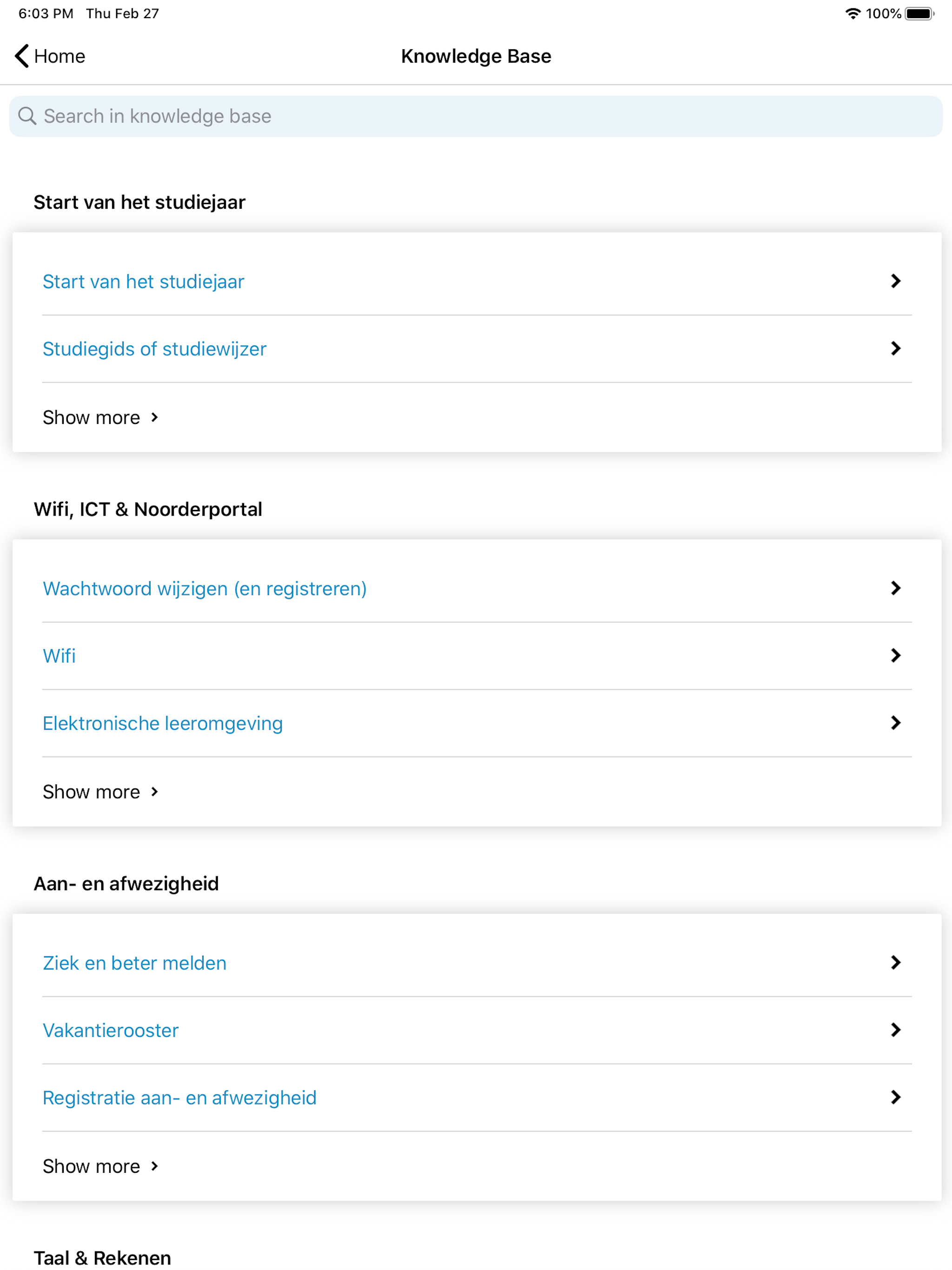The height and width of the screenshot is (1270, 952).
Task: Tap the Wi-Fi signal icon in status bar
Action: click(x=853, y=13)
